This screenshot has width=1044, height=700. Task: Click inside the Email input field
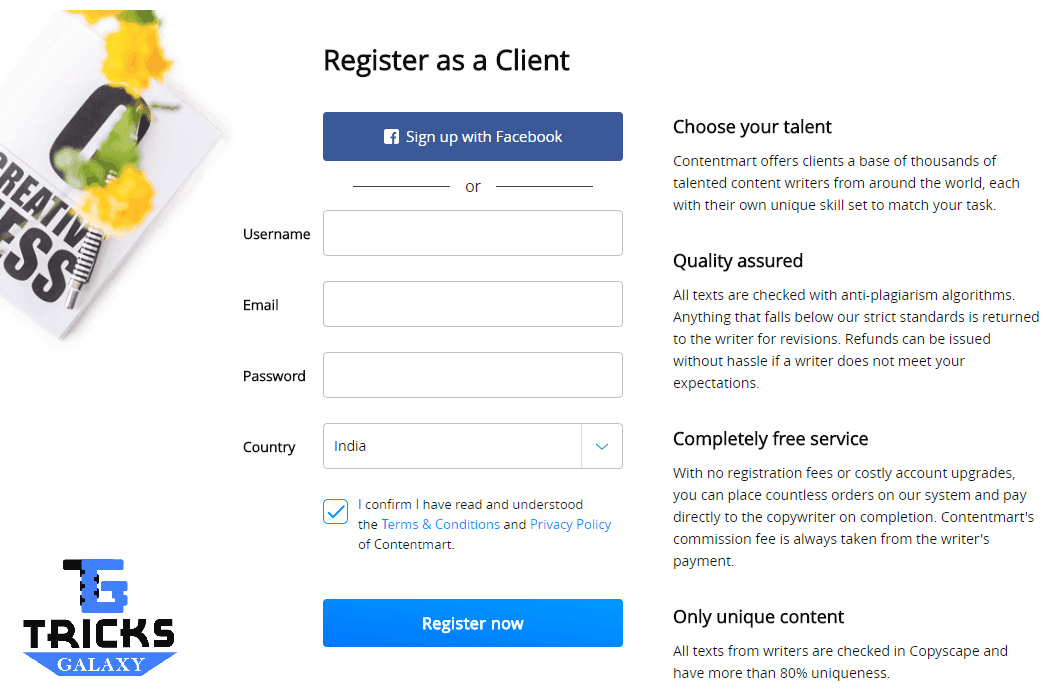pos(472,304)
